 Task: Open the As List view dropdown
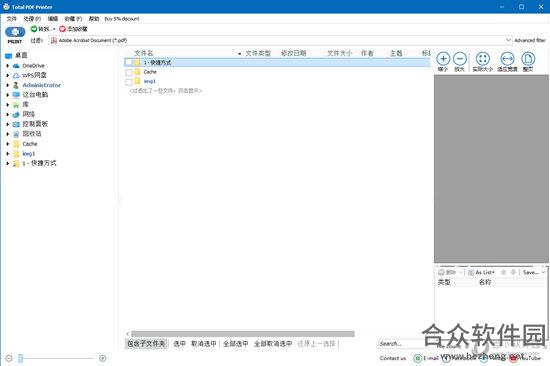coord(481,272)
